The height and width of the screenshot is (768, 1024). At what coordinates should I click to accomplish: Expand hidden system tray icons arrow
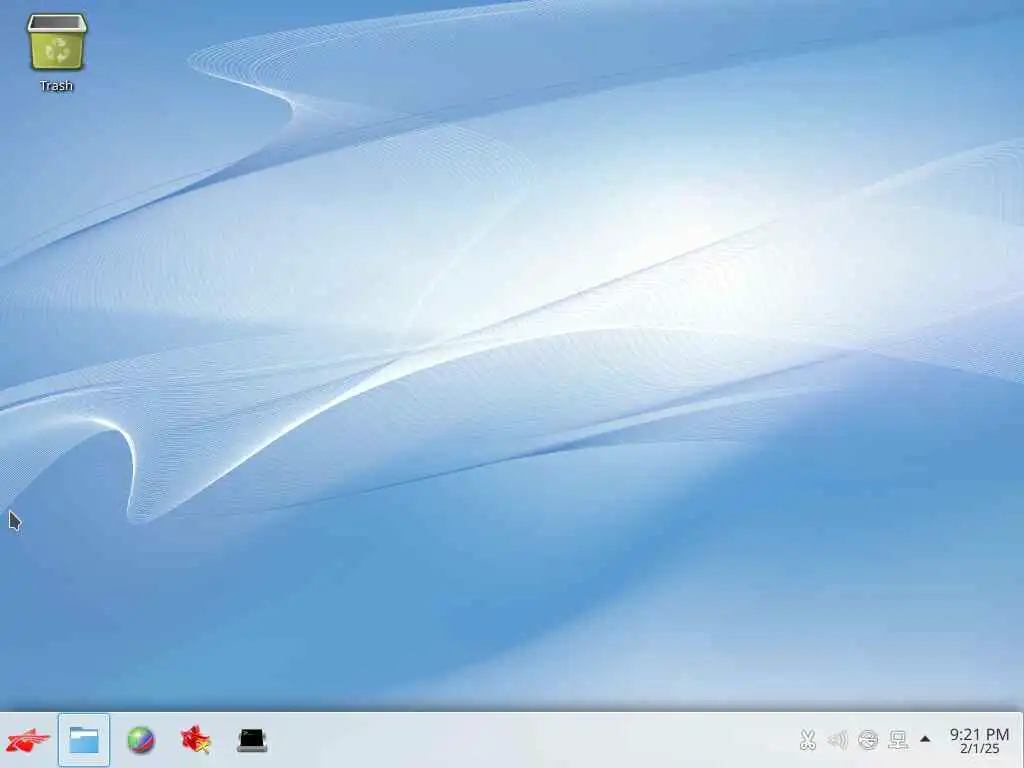(x=925, y=739)
